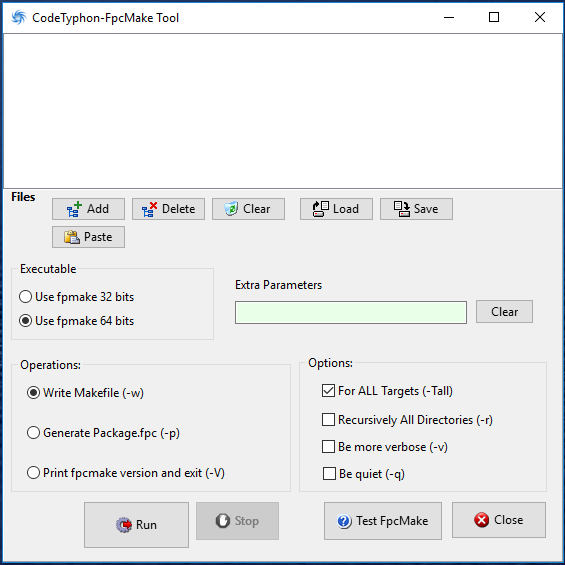Click the Add files icon button

coord(88,209)
